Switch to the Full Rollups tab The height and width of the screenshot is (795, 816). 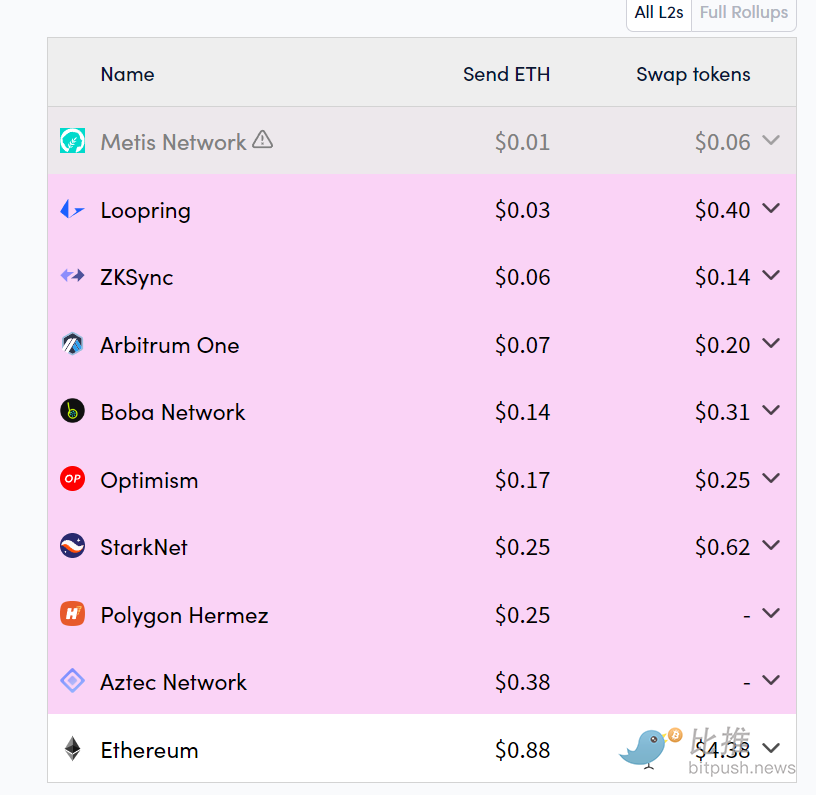744,12
